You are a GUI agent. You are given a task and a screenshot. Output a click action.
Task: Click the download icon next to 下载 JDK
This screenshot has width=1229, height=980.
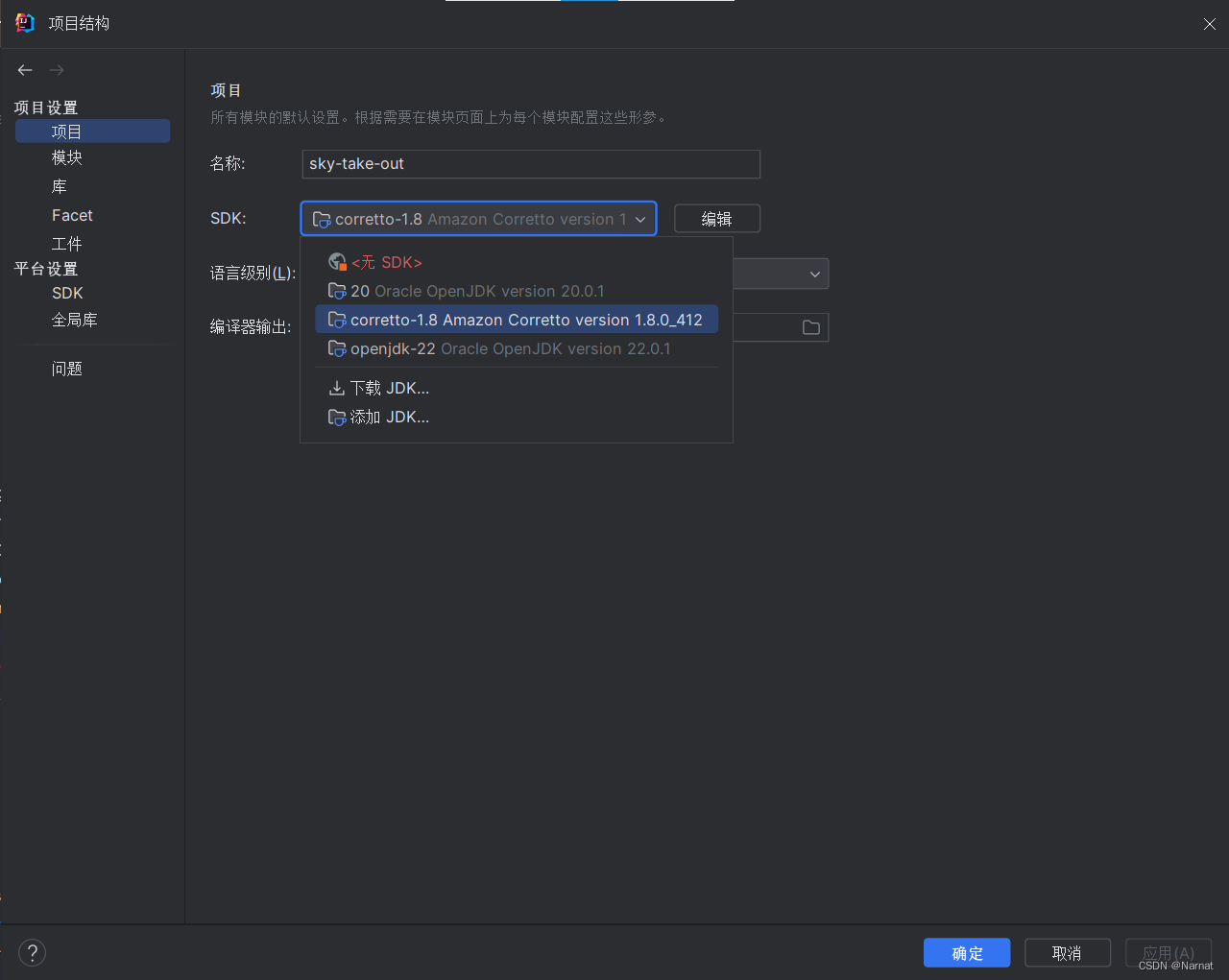pos(337,388)
